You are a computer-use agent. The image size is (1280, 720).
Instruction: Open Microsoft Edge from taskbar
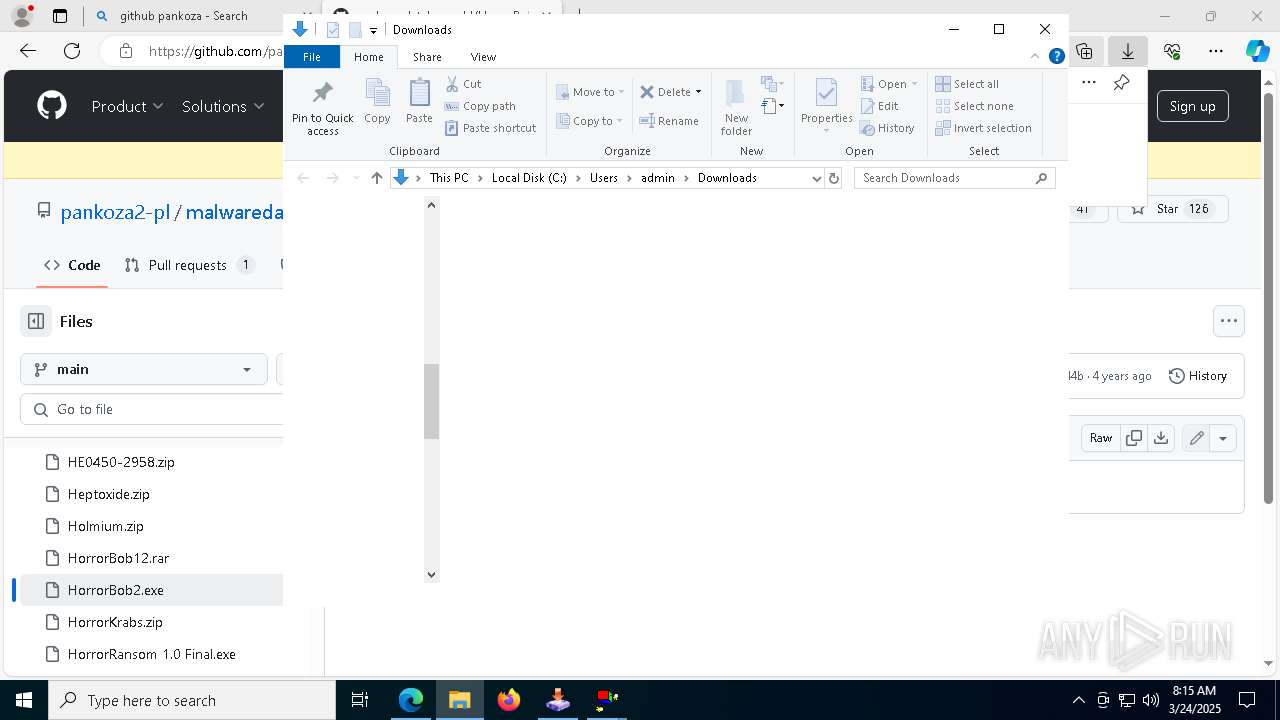tap(411, 700)
